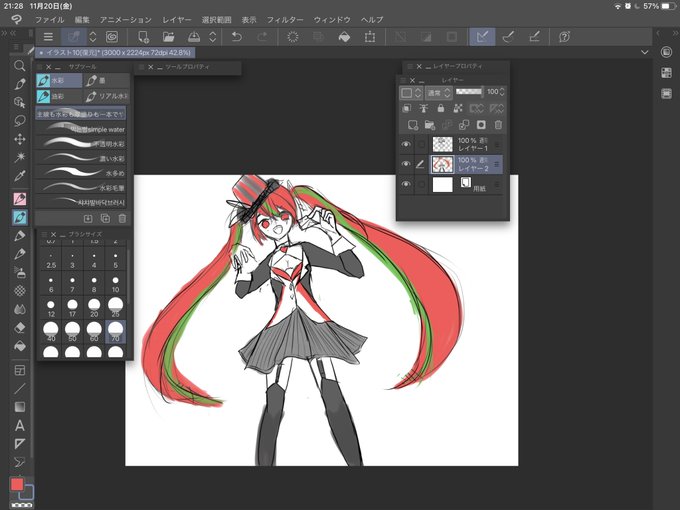Toggle visibility of 用紙 paper layer
Viewport: 680px width, 510px height.
[406, 184]
